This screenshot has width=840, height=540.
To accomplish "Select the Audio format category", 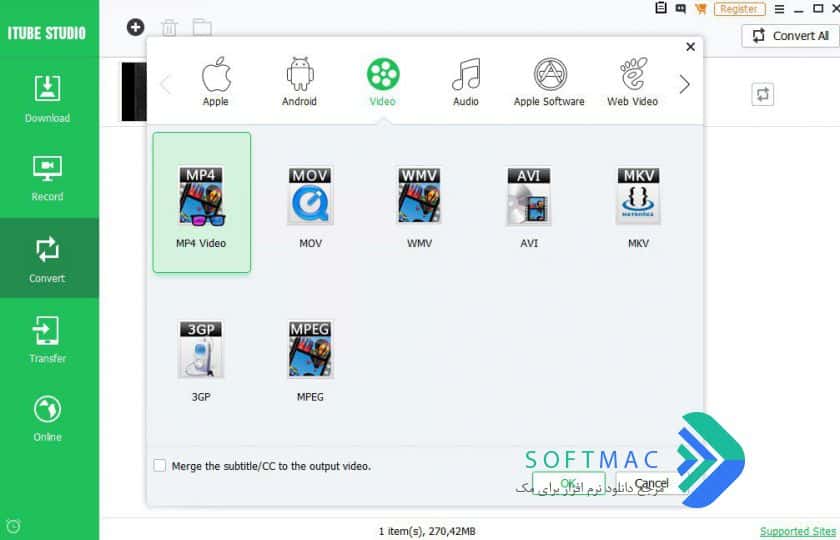I will 466,82.
